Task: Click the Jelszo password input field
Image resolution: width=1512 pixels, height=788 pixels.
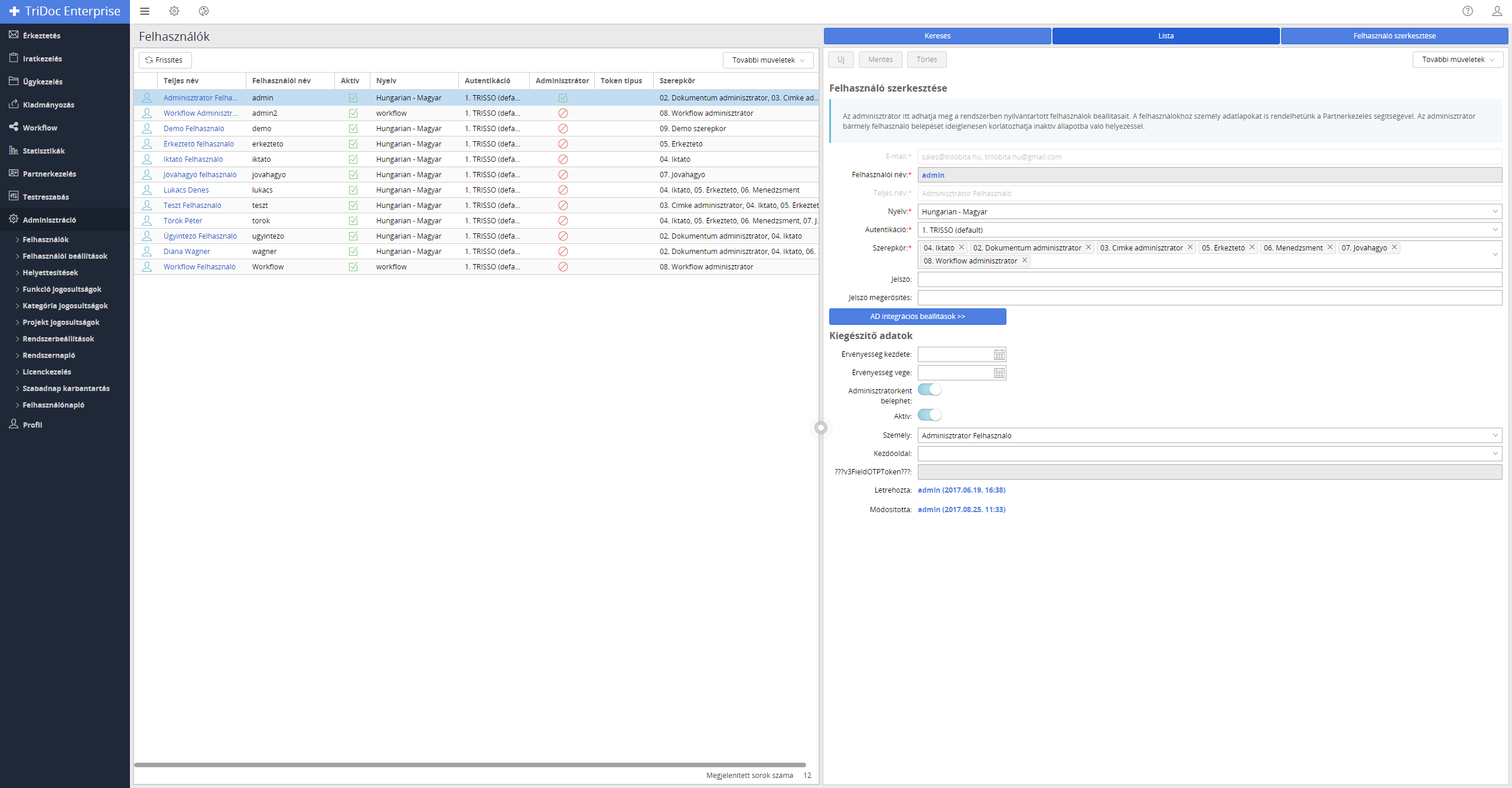Action: [x=1209, y=279]
